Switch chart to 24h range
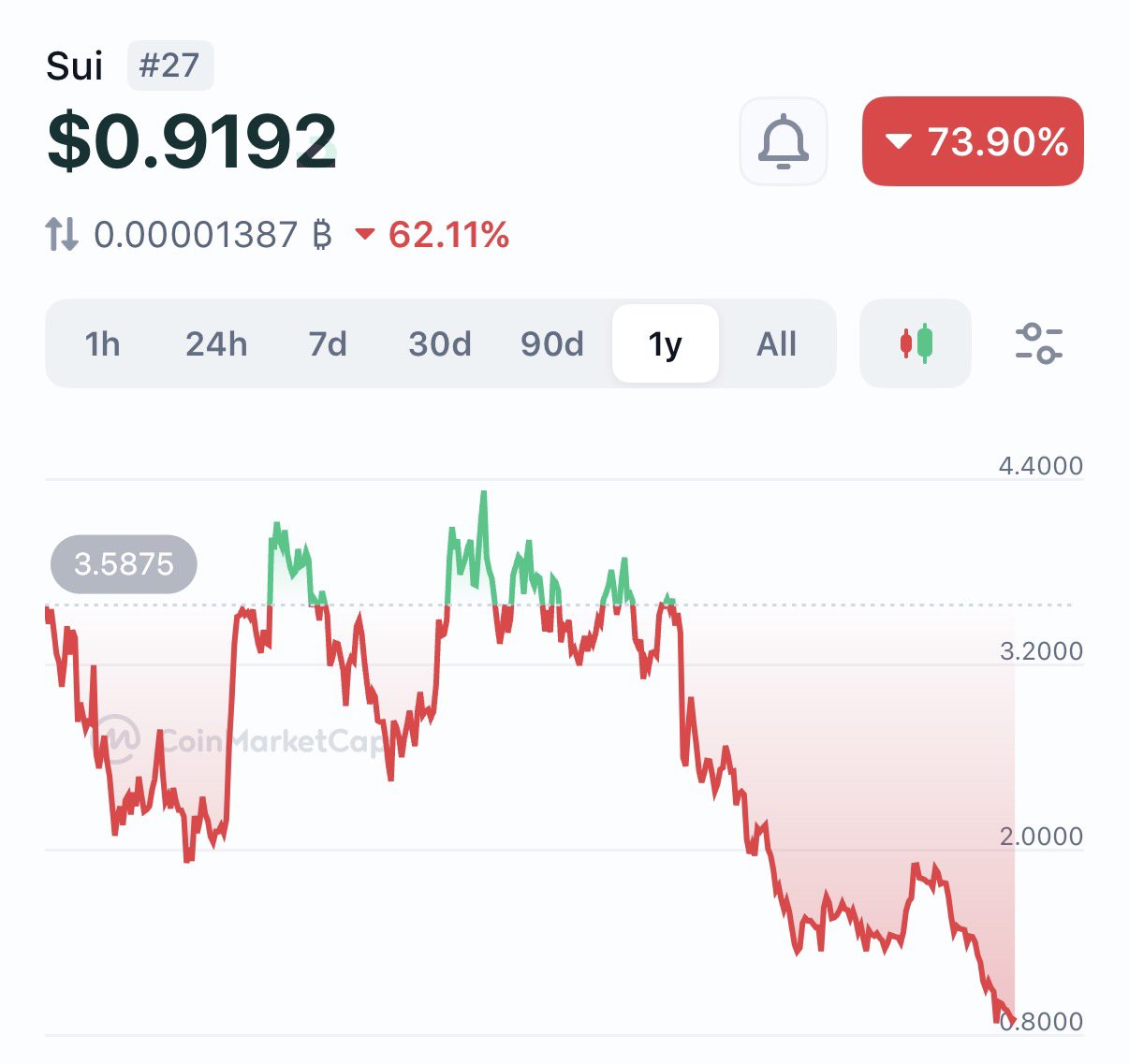The width and height of the screenshot is (1129, 1064). coord(216,344)
